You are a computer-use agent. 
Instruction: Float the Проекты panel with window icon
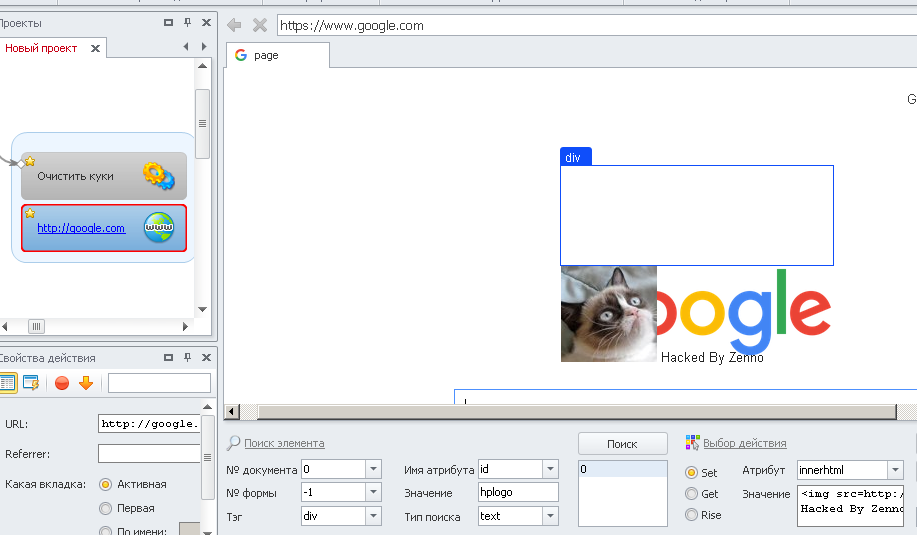pos(168,22)
